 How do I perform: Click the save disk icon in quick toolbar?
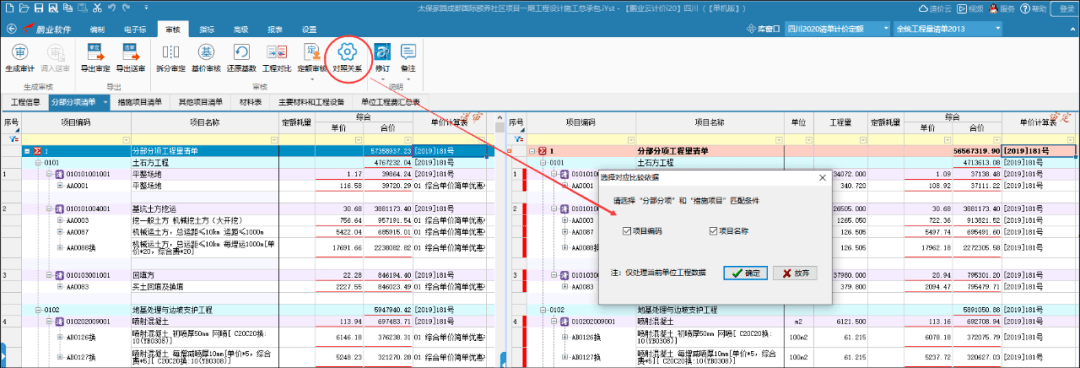(39, 8)
